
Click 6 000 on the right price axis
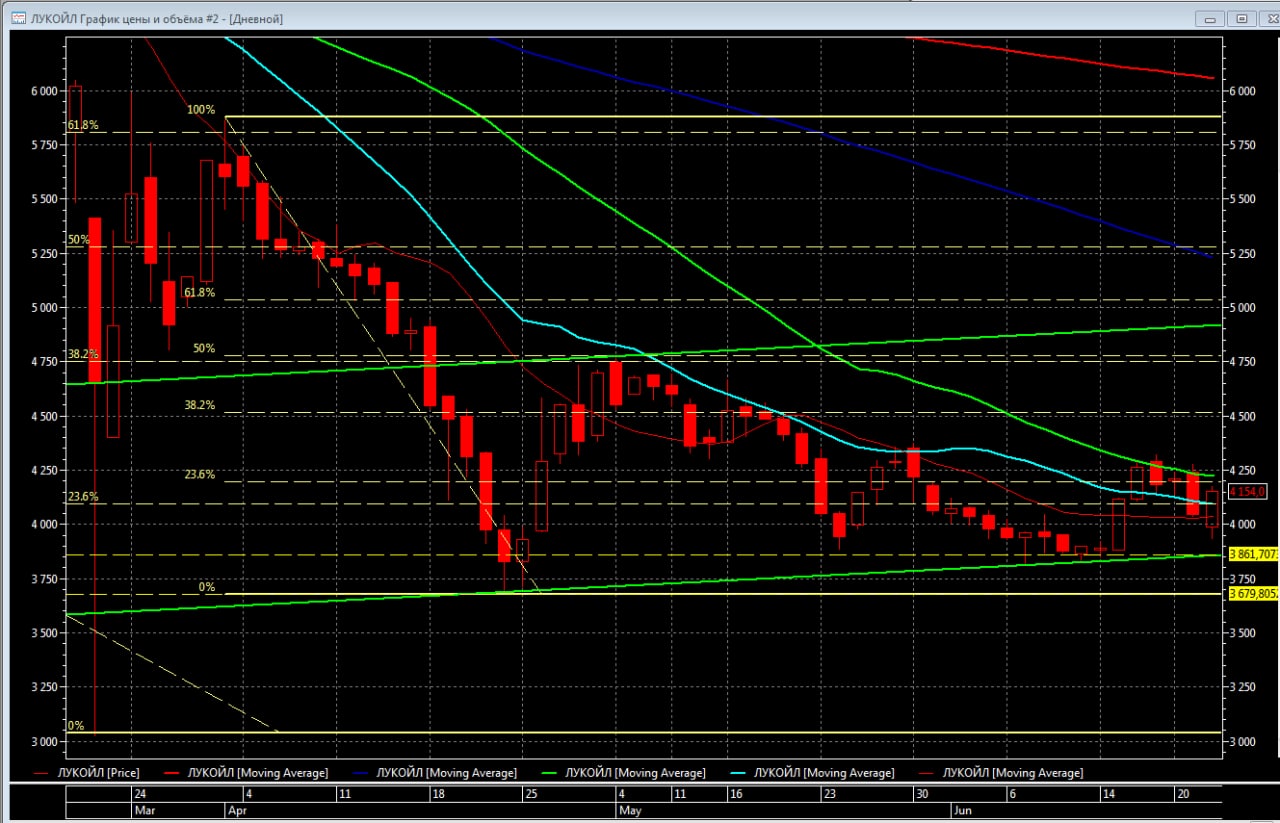1241,91
